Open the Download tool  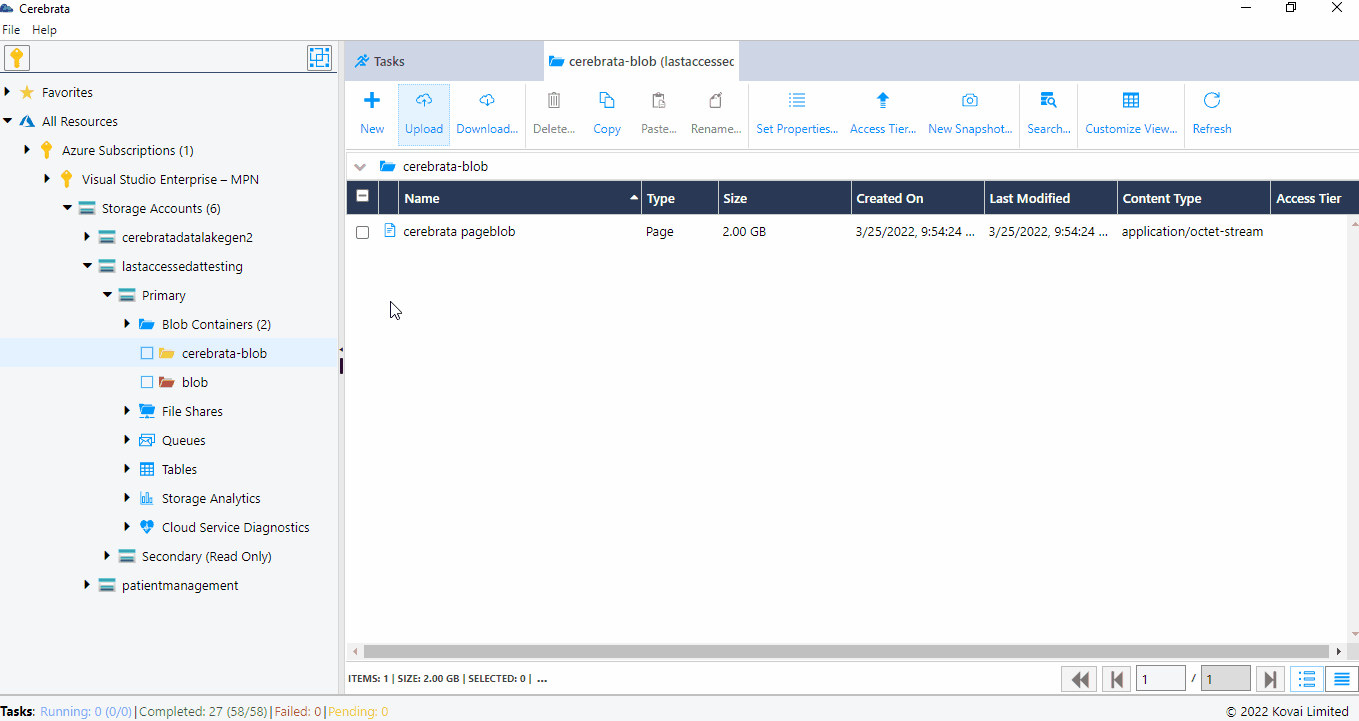[x=487, y=110]
